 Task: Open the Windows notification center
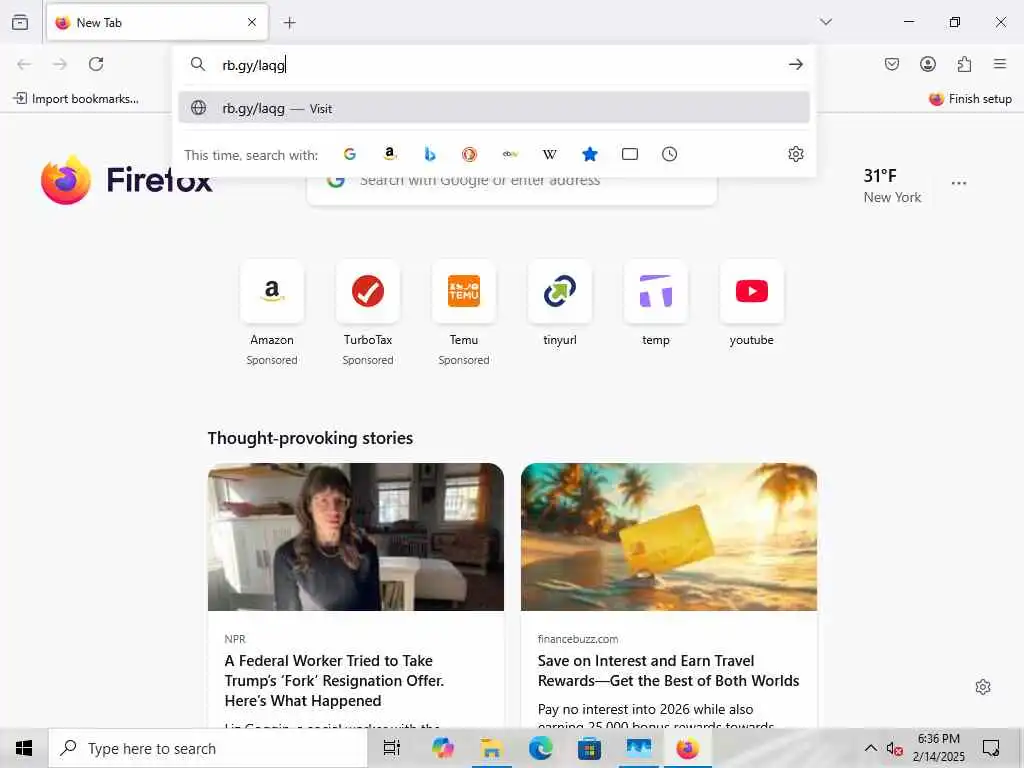[x=991, y=748]
